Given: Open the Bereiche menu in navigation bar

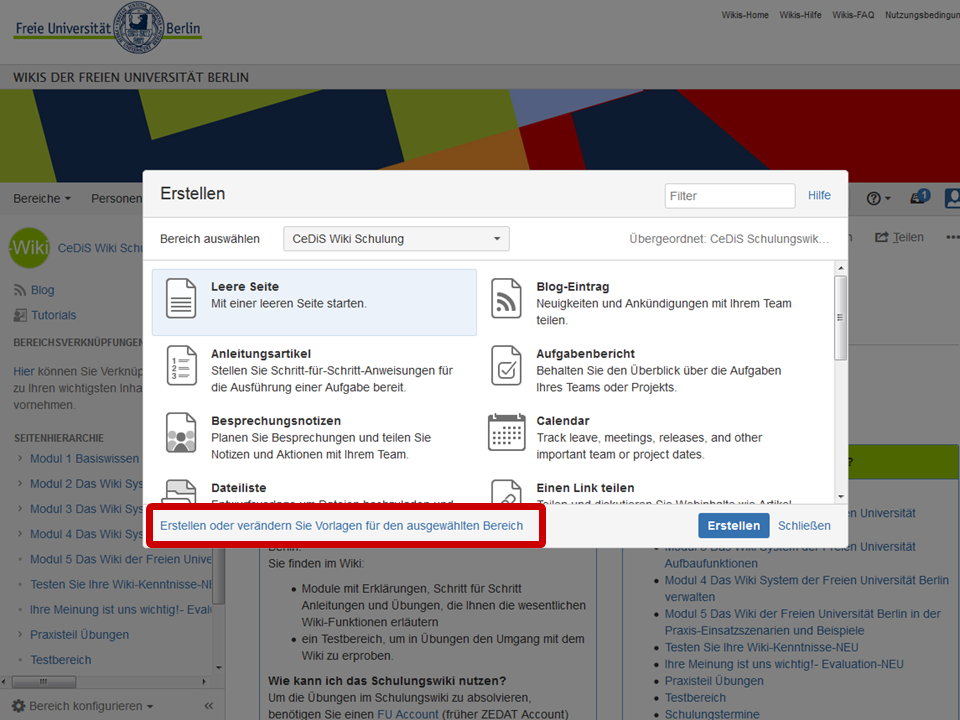Looking at the screenshot, I should (42, 198).
